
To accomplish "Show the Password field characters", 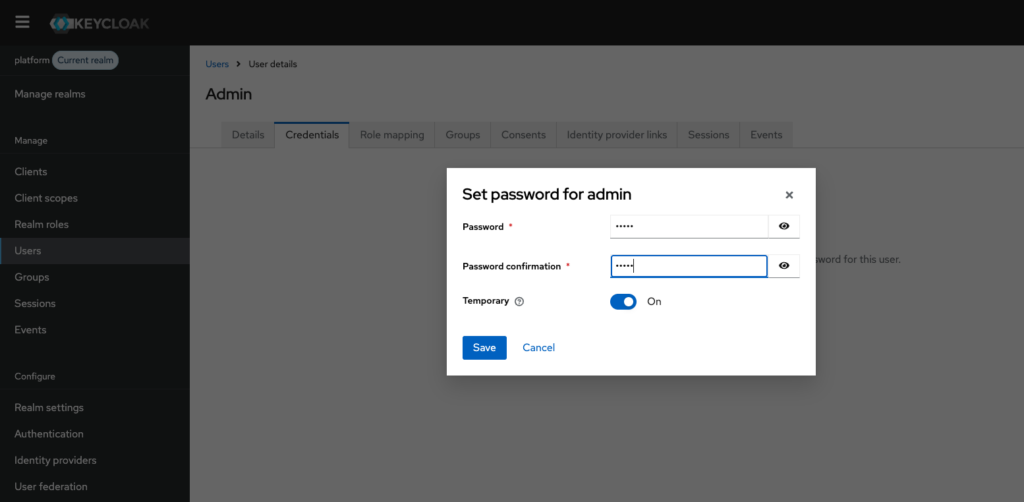I will 784,227.
